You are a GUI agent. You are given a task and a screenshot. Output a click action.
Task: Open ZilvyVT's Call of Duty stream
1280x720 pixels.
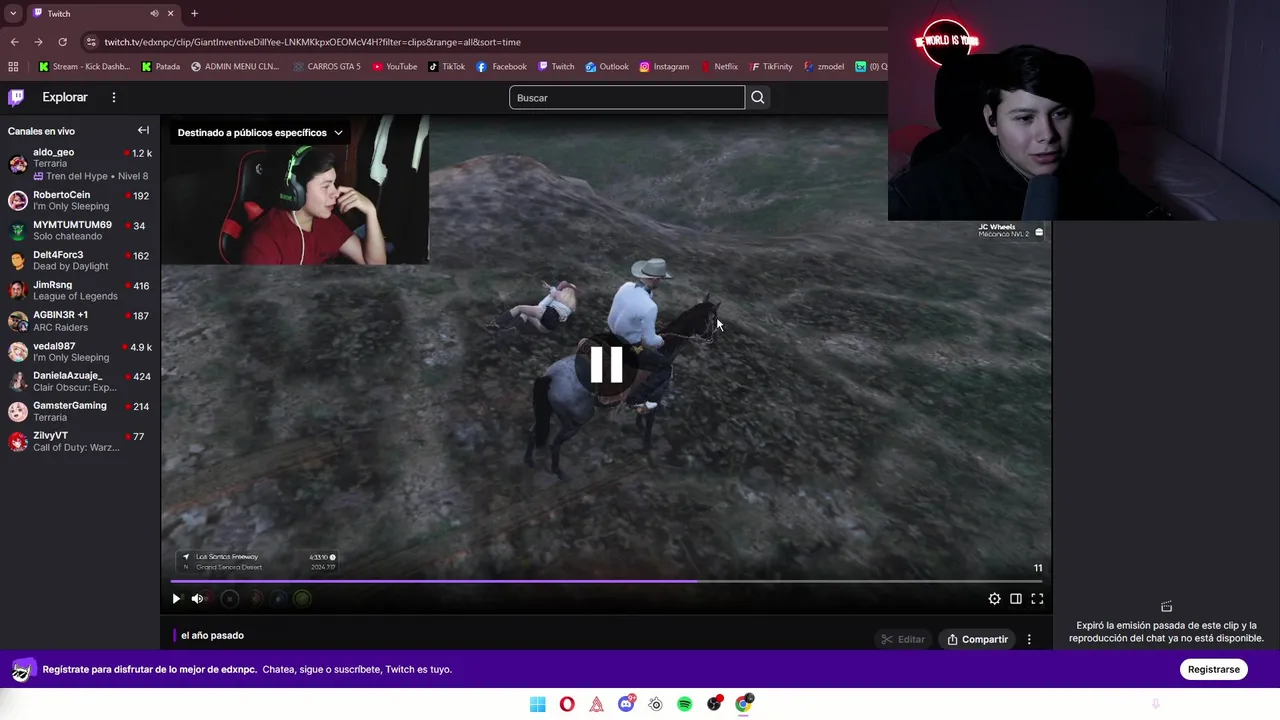pos(80,441)
